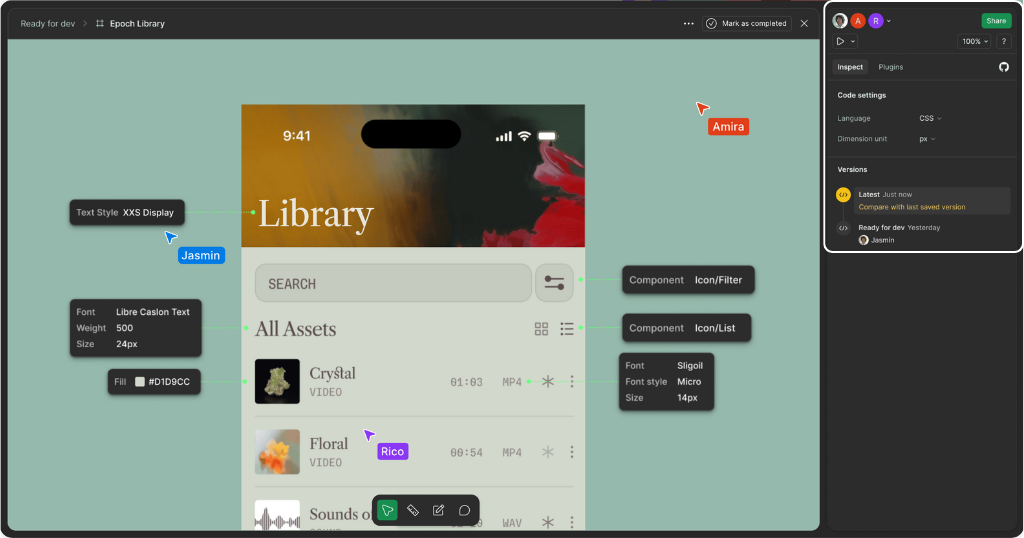
Task: Switch to the Inspect tab
Action: click(x=850, y=67)
